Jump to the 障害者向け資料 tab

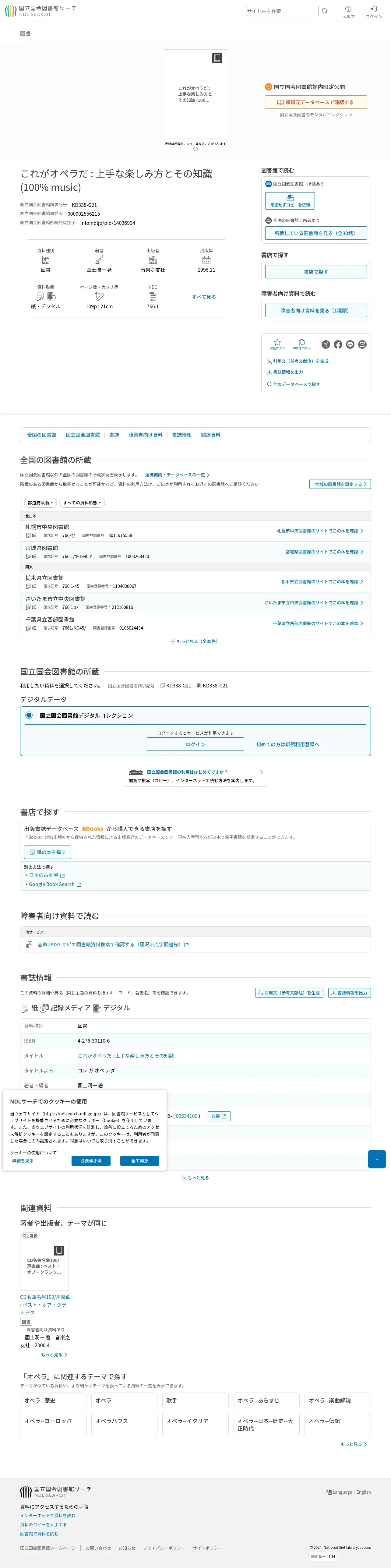pyautogui.click(x=146, y=435)
